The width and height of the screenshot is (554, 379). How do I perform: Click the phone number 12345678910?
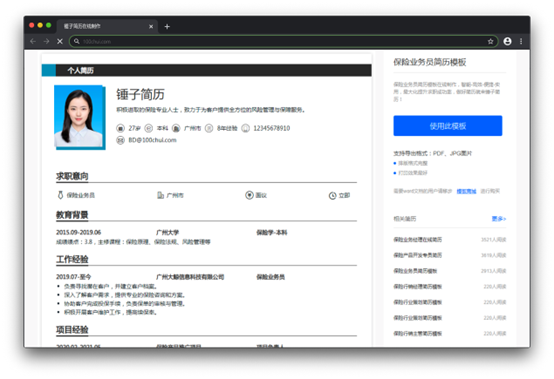271,128
